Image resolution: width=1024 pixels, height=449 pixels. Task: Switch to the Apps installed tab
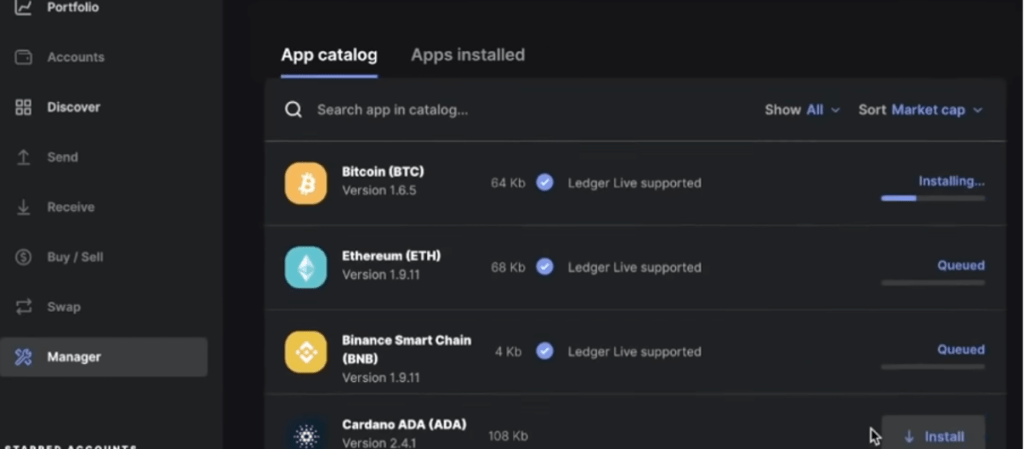click(467, 55)
